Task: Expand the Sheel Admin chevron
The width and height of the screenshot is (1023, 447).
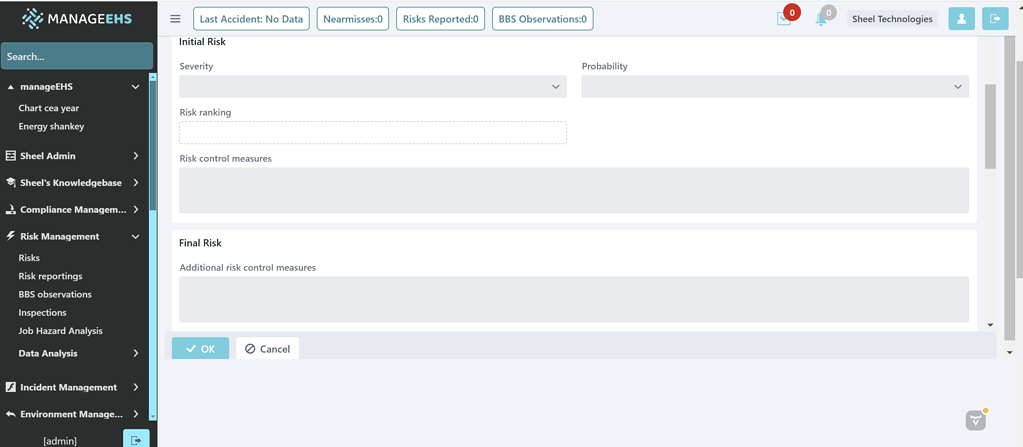Action: 136,156
